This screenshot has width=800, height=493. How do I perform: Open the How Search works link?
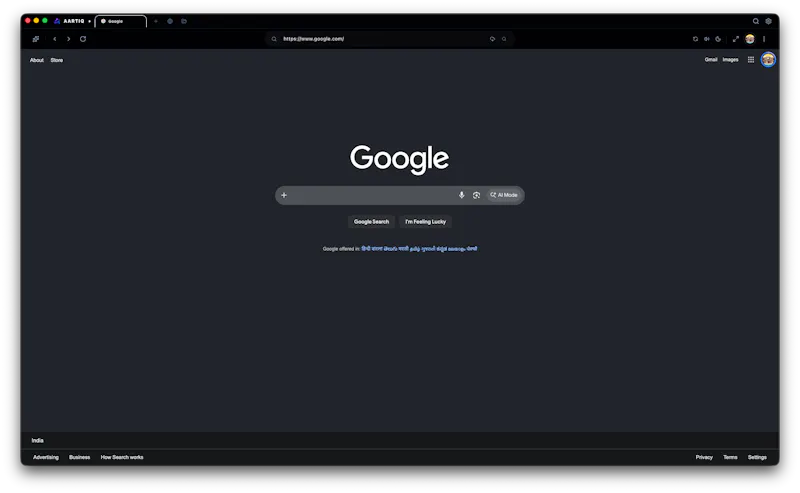click(x=122, y=457)
